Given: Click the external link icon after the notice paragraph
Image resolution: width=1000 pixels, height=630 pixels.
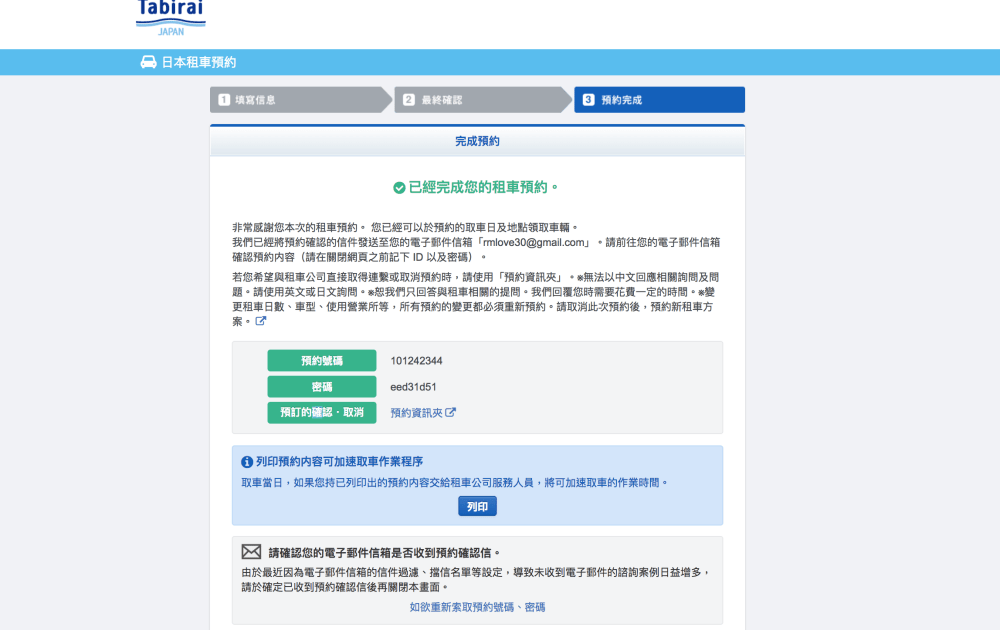Looking at the screenshot, I should pyautogui.click(x=261, y=321).
